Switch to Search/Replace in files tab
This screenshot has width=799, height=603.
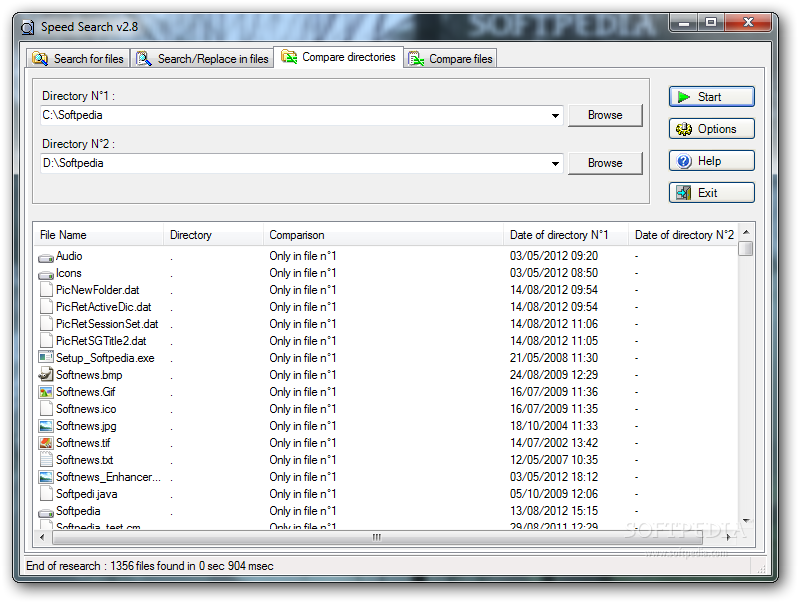tap(202, 59)
